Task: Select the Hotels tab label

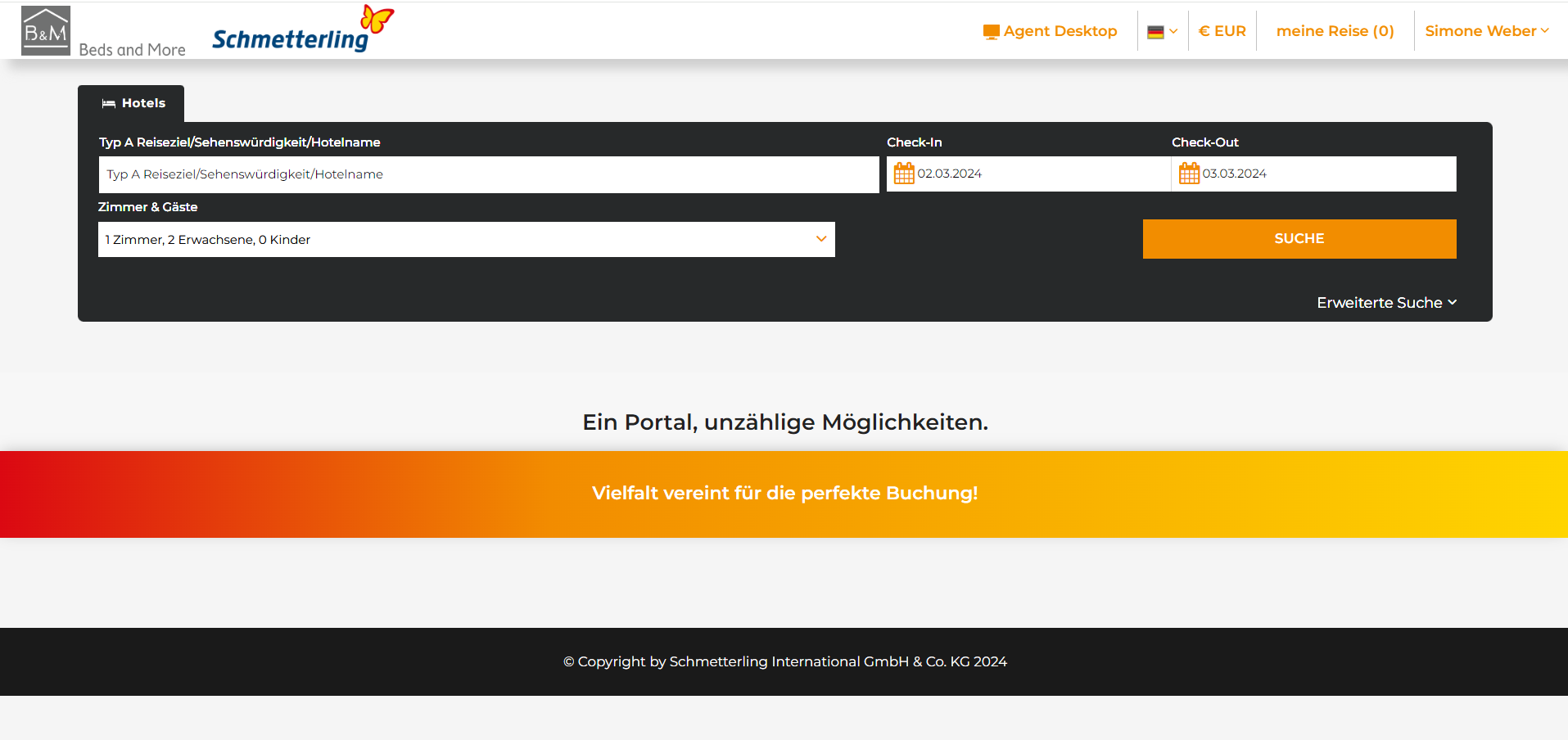Action: pyautogui.click(x=143, y=103)
